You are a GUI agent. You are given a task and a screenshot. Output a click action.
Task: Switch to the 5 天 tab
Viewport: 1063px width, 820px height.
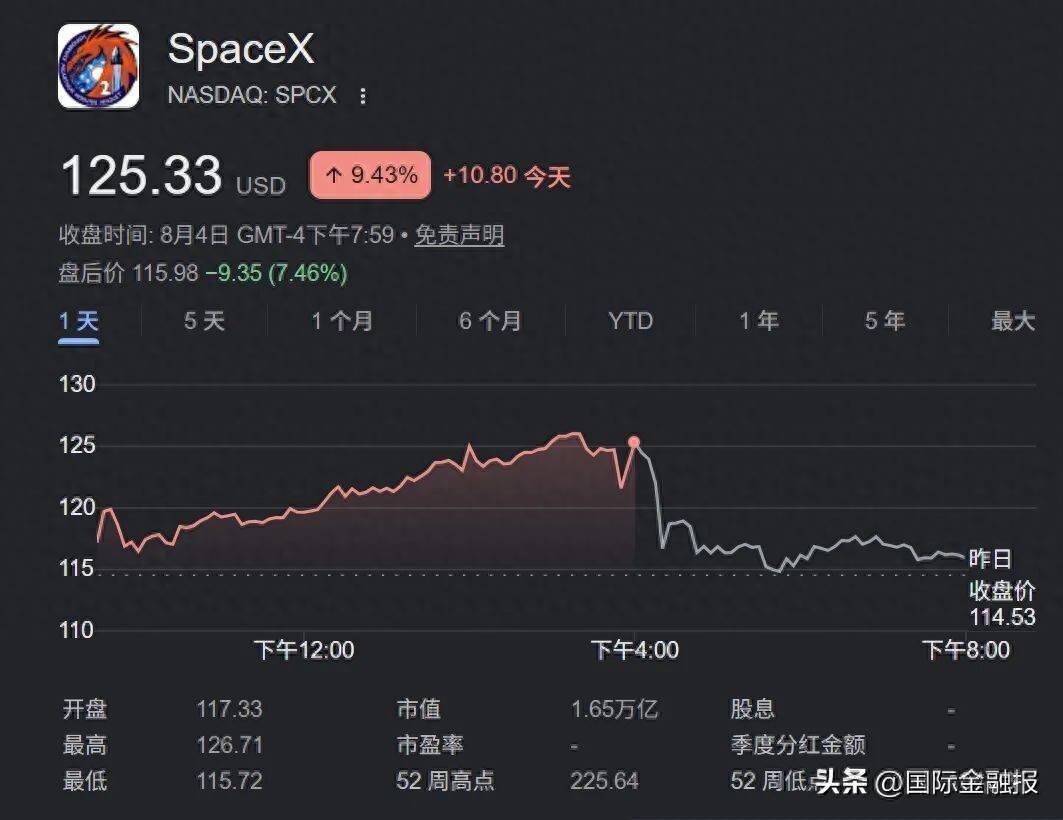[204, 321]
